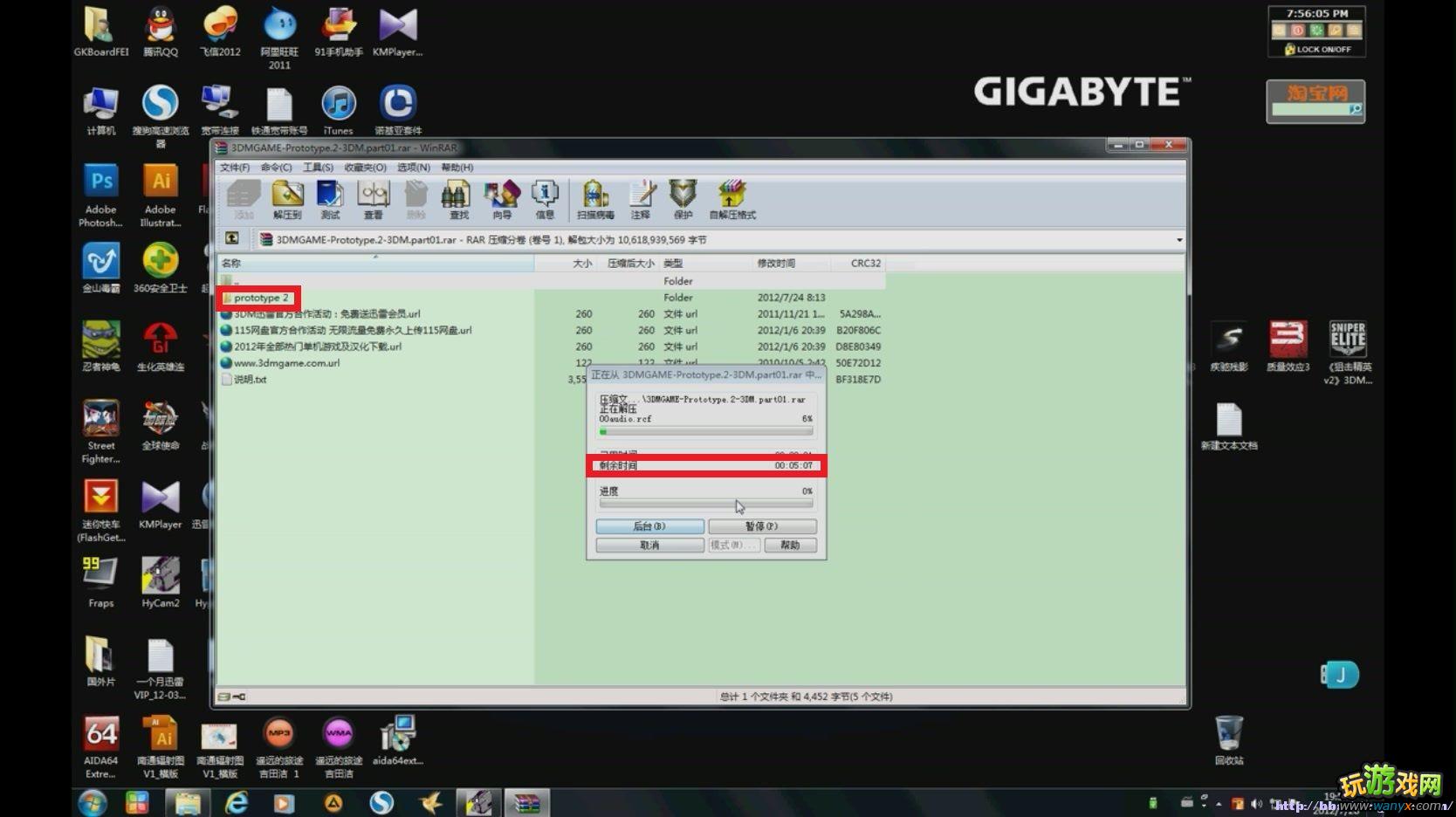Click the green icon in the clock widget

pyautogui.click(x=1316, y=31)
